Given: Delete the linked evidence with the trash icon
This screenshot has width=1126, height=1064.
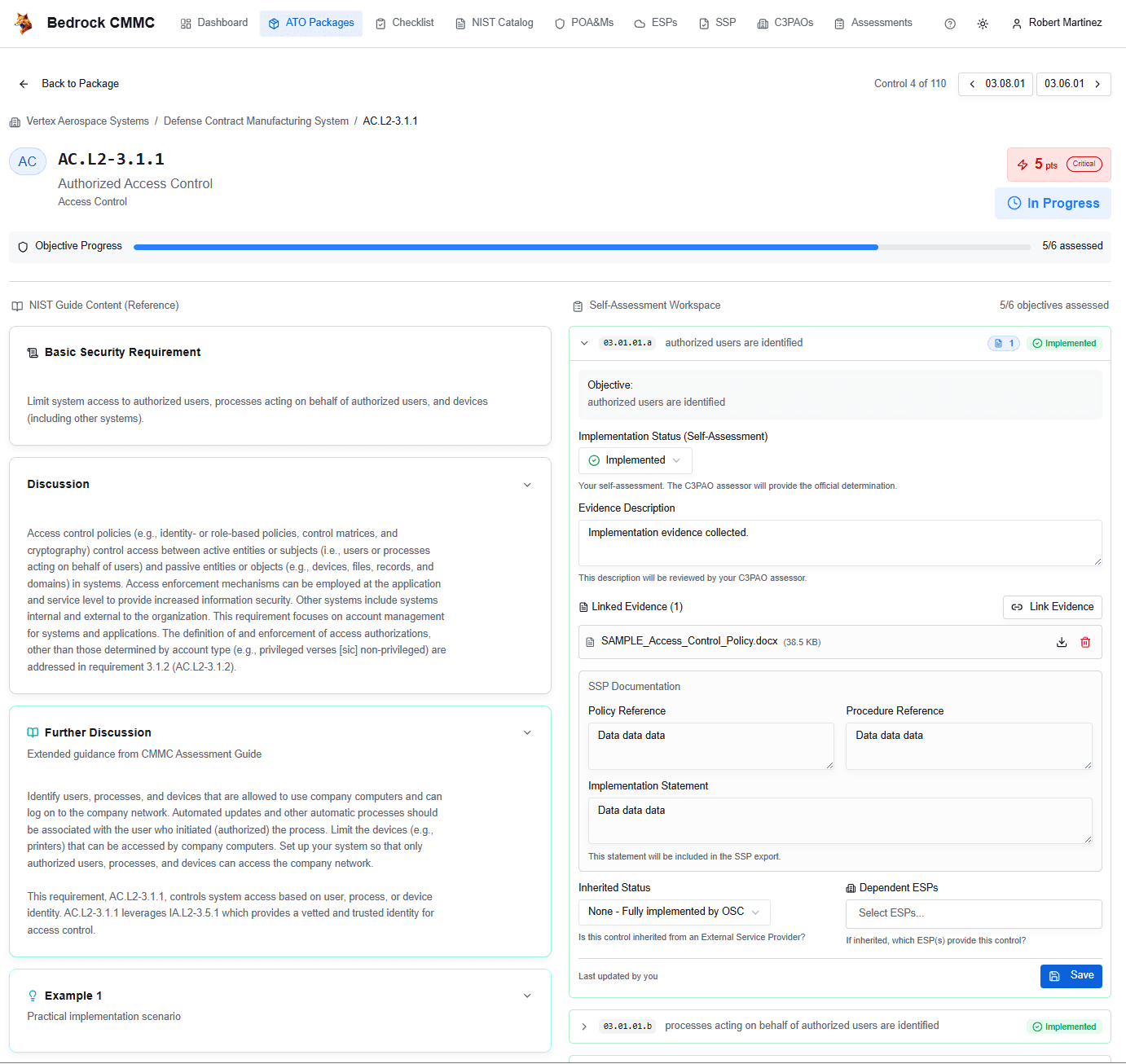Looking at the screenshot, I should pos(1085,642).
